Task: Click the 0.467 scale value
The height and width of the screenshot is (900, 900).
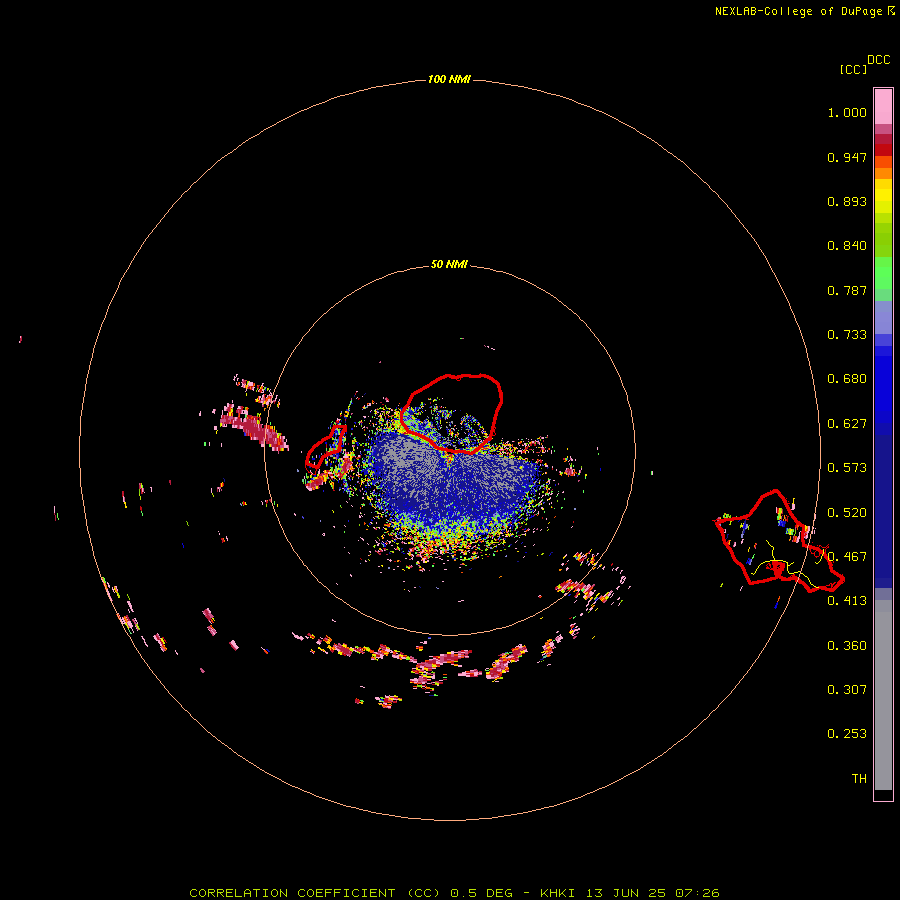Action: pyautogui.click(x=847, y=557)
